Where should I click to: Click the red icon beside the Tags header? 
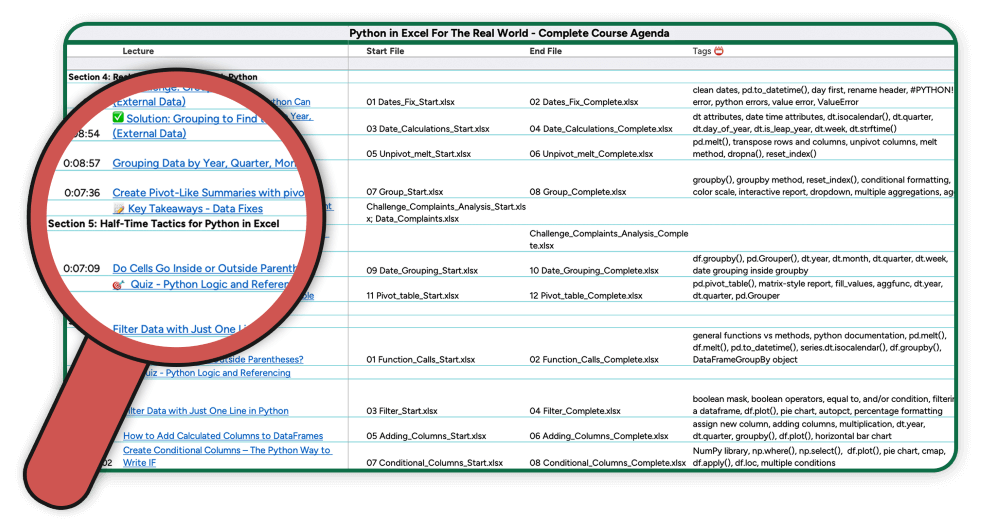pos(718,51)
